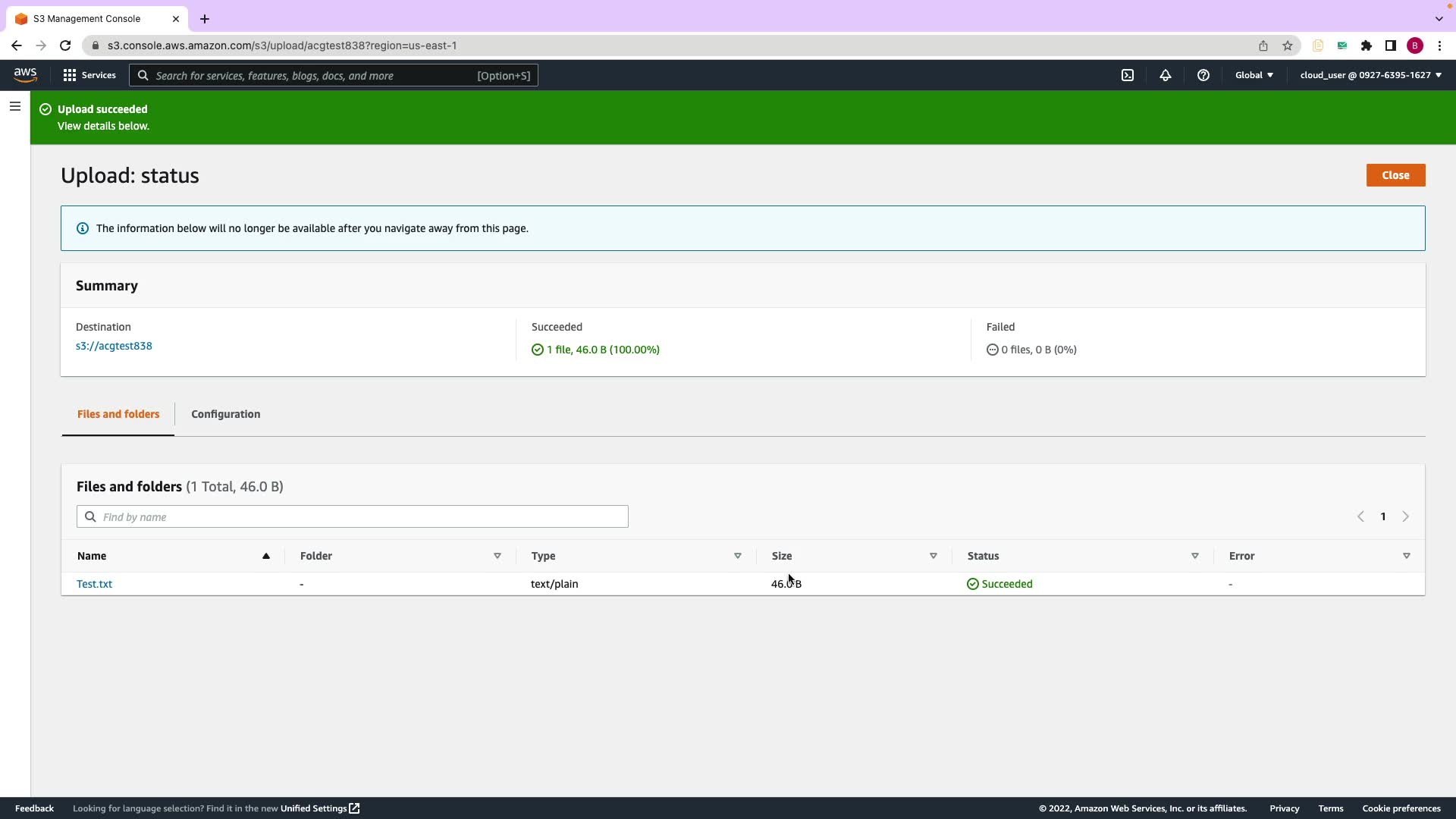Select the Files and folders tab
1456x819 pixels.
pyautogui.click(x=118, y=414)
